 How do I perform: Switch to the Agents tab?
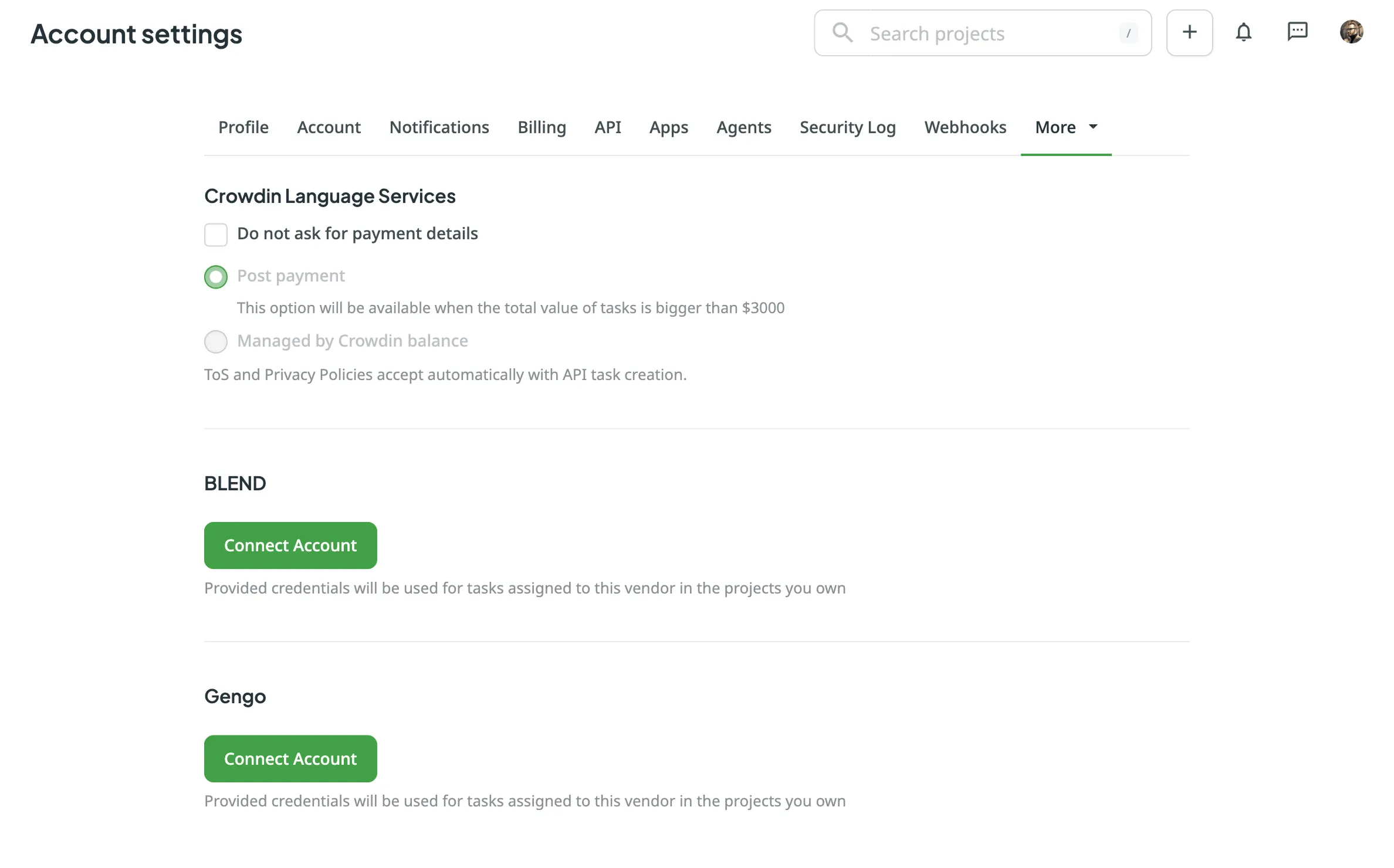coord(744,127)
